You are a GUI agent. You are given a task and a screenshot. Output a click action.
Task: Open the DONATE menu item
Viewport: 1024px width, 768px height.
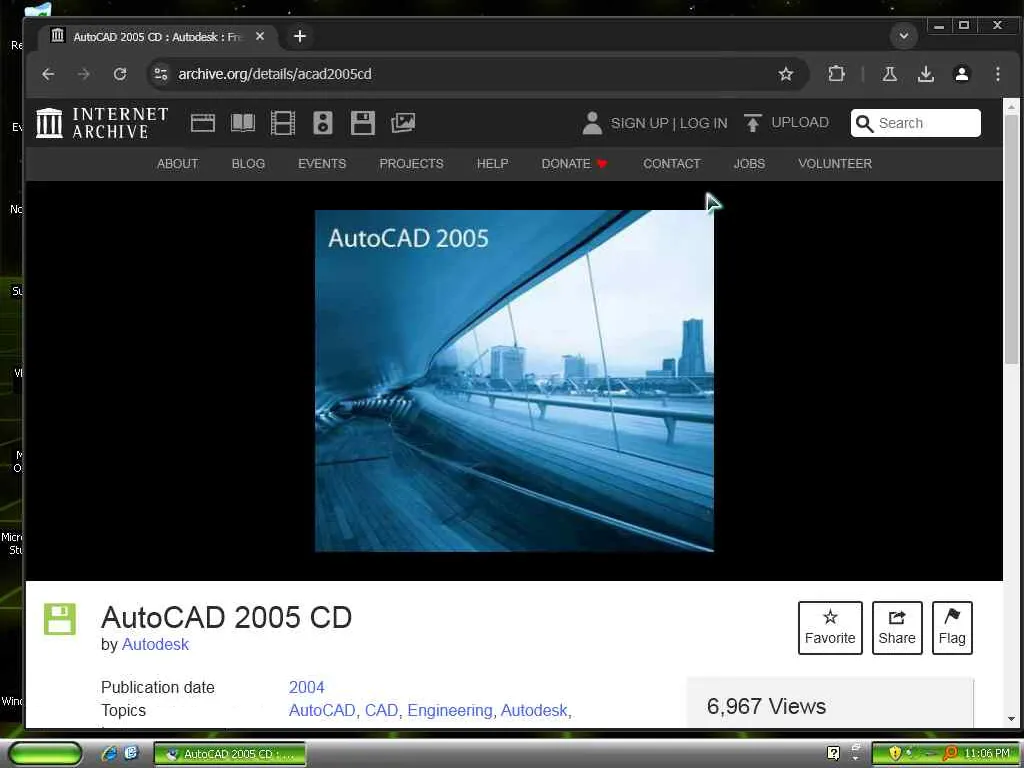tap(574, 164)
